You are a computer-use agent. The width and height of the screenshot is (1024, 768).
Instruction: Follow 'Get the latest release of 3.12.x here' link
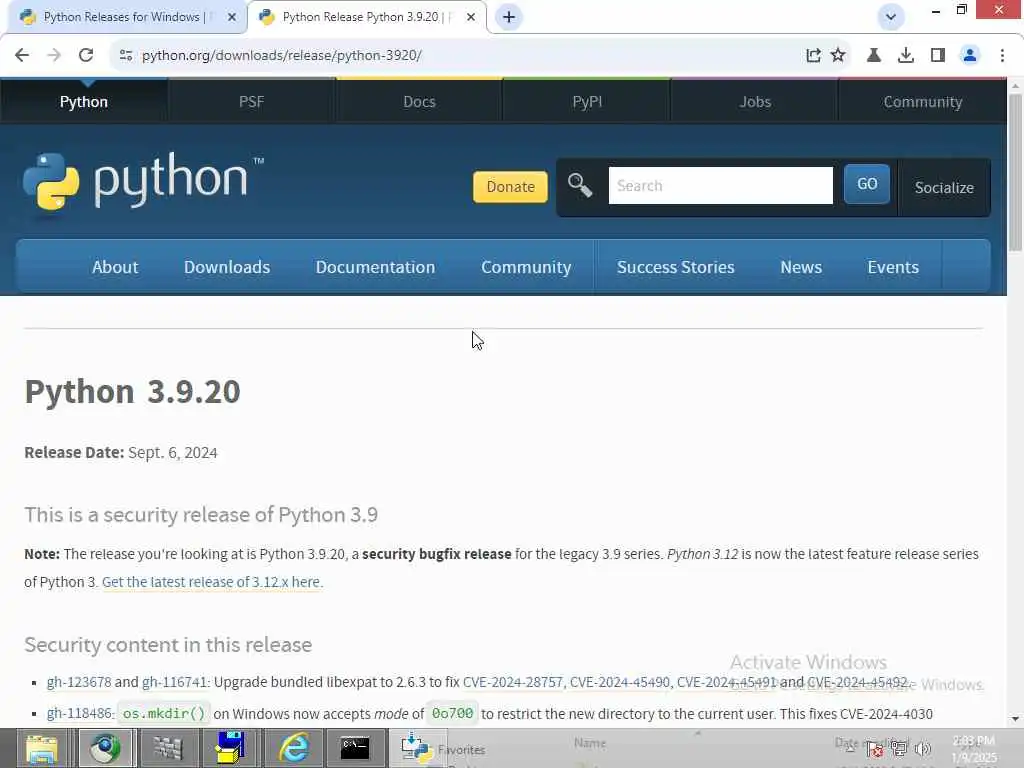pos(211,582)
